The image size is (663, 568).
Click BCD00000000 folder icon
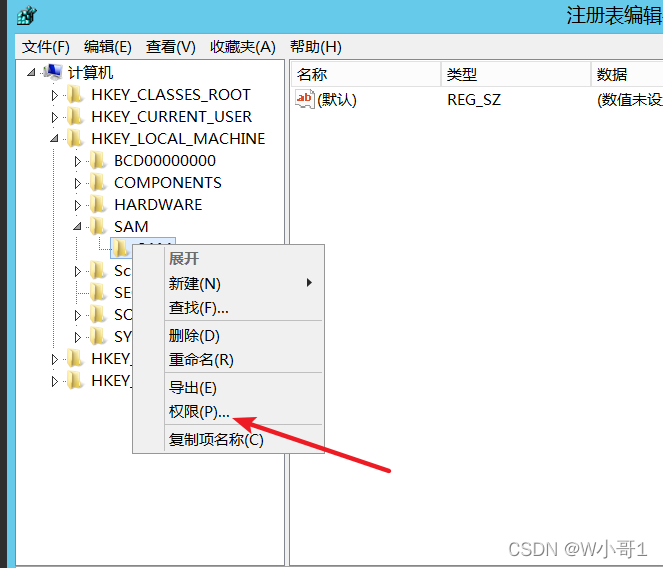(98, 160)
